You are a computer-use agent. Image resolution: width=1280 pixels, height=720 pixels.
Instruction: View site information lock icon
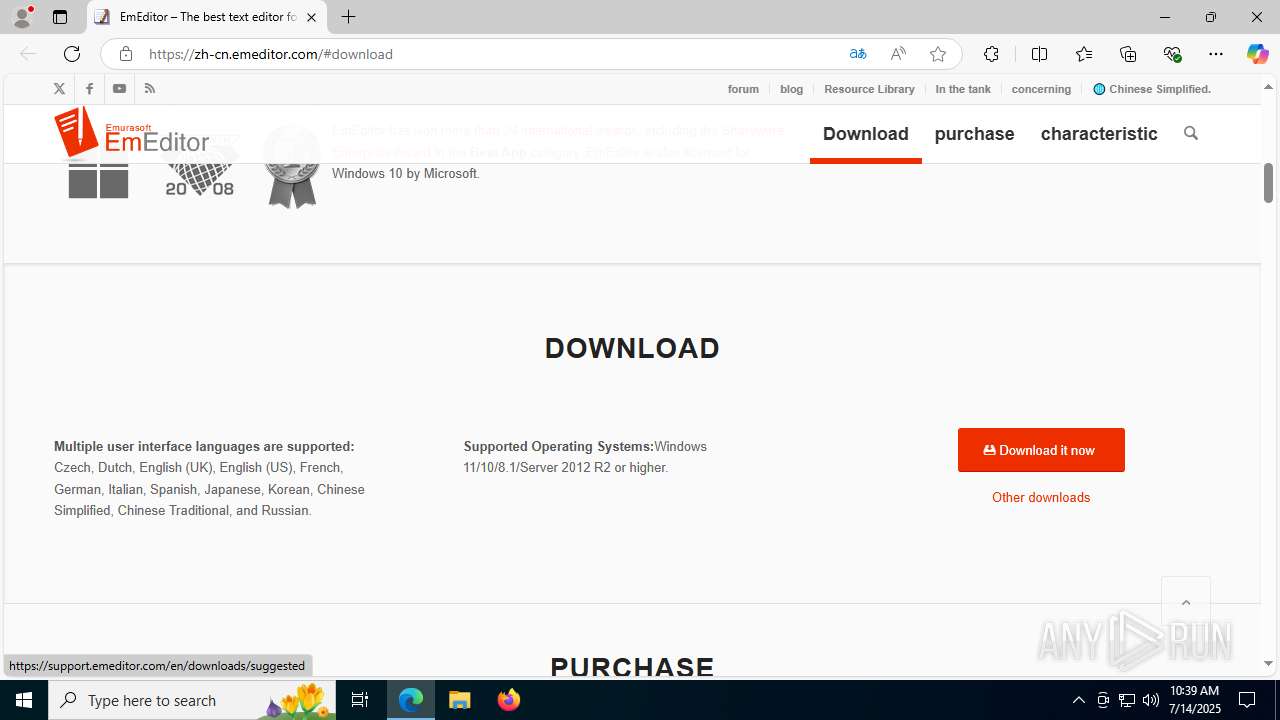[x=125, y=54]
